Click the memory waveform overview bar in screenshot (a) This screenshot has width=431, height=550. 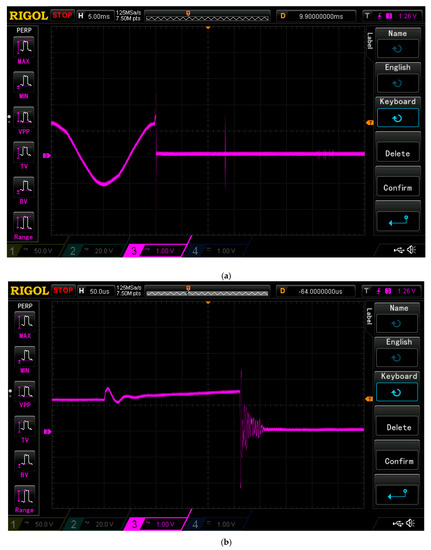tap(207, 16)
